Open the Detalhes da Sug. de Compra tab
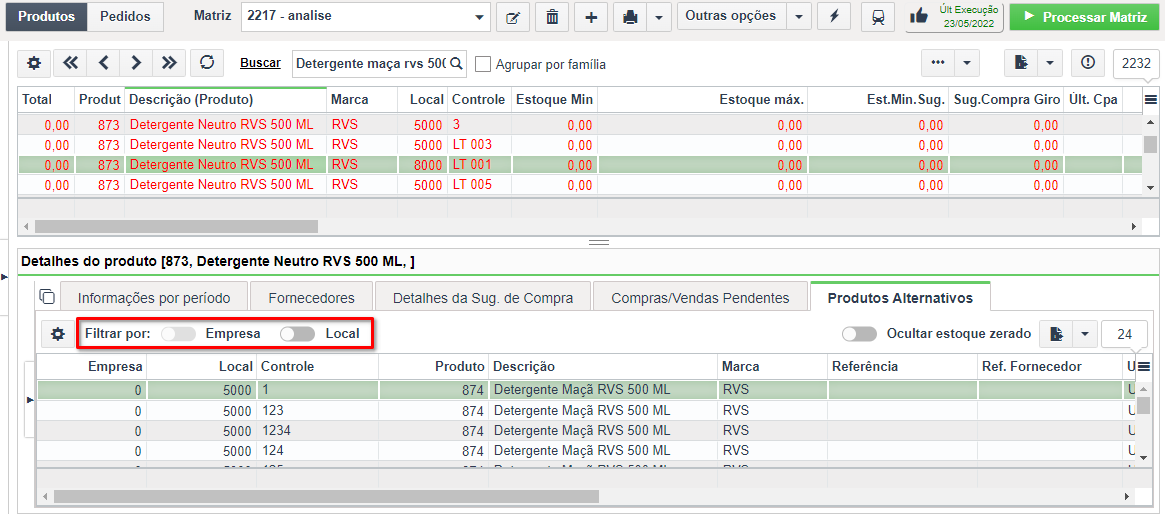 click(482, 298)
